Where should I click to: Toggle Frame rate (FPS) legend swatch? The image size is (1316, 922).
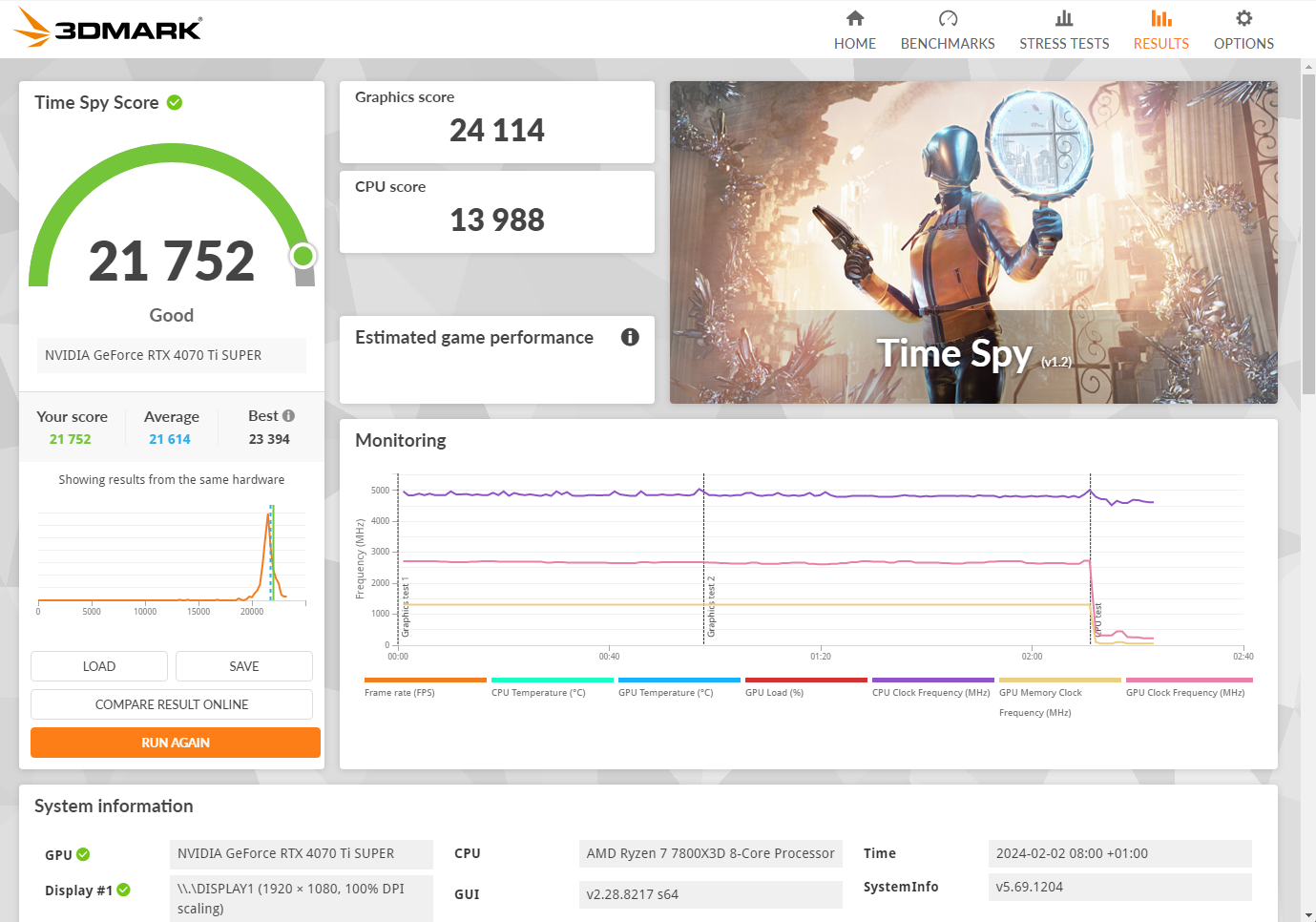[x=426, y=681]
